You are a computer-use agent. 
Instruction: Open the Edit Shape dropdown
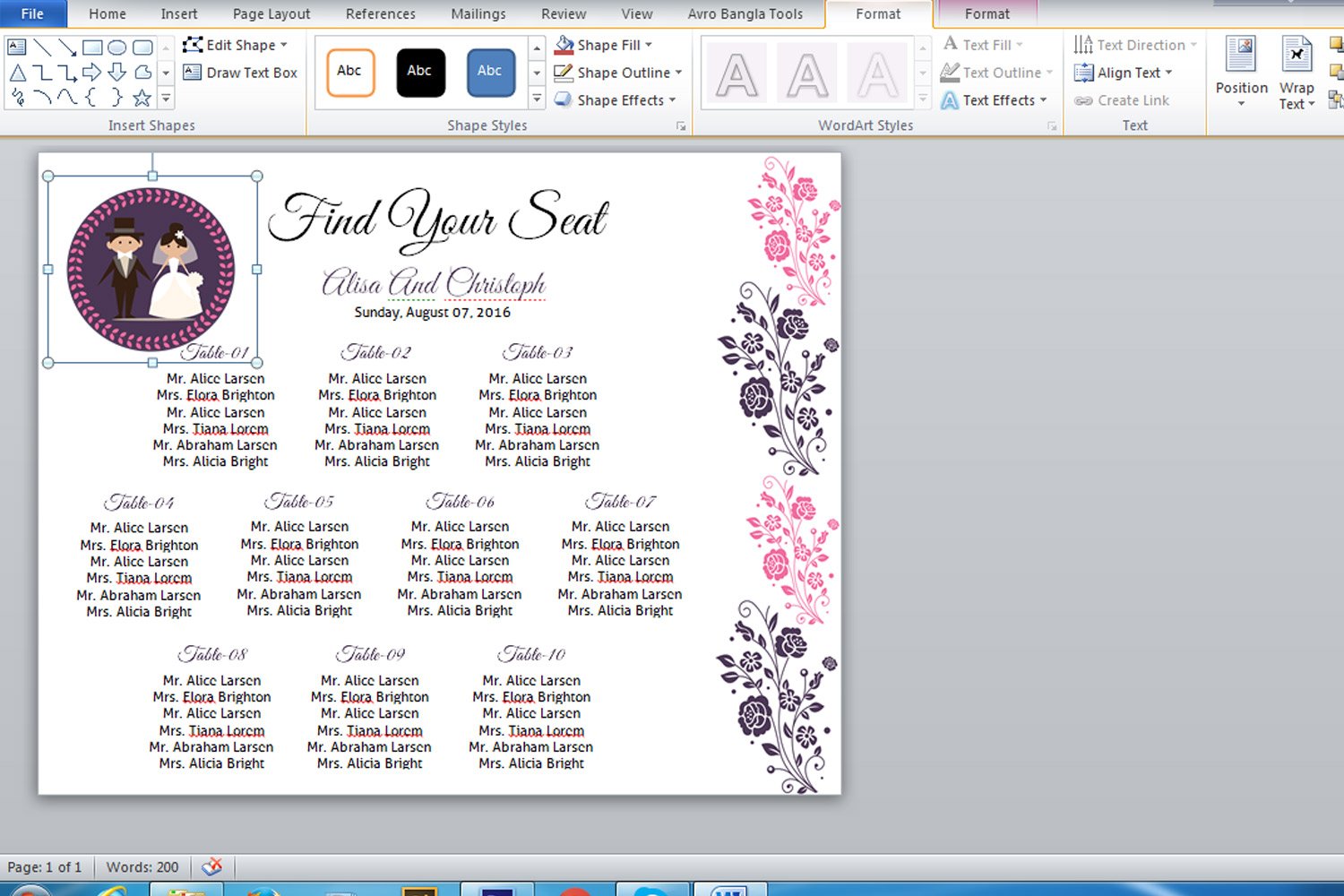[236, 45]
